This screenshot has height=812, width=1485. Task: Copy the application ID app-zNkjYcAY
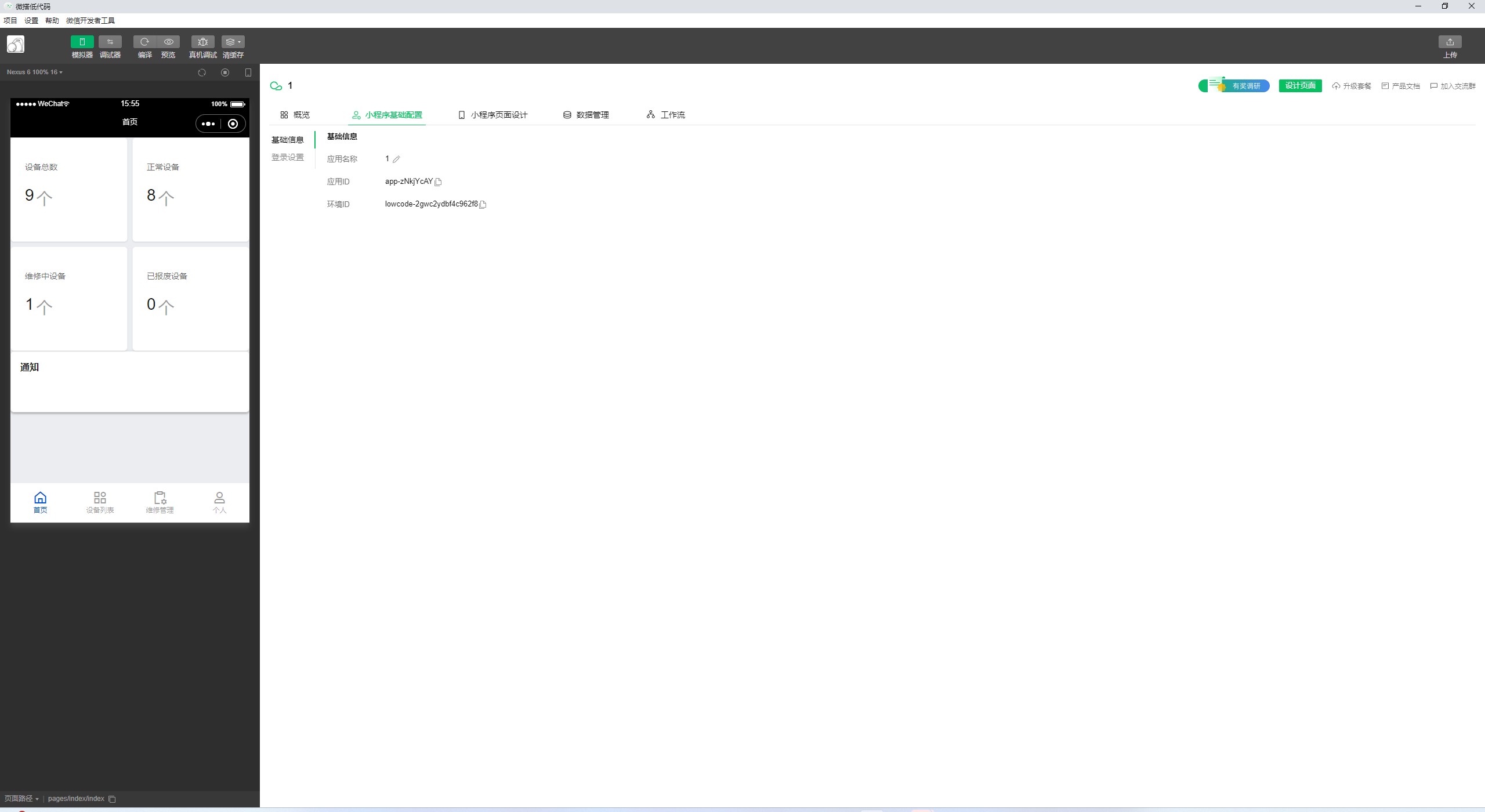point(439,182)
